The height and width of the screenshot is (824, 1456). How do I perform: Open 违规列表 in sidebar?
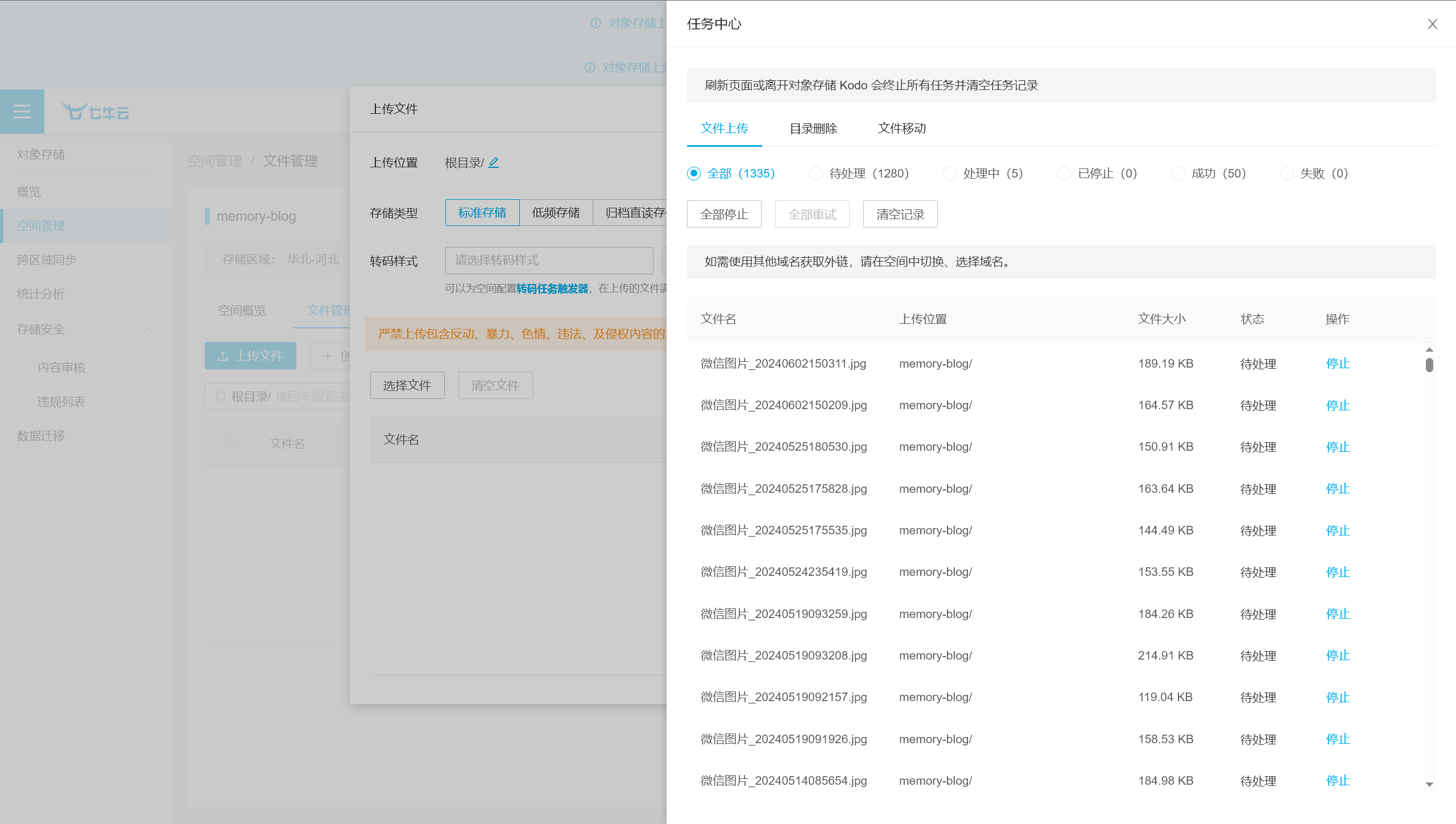point(61,402)
